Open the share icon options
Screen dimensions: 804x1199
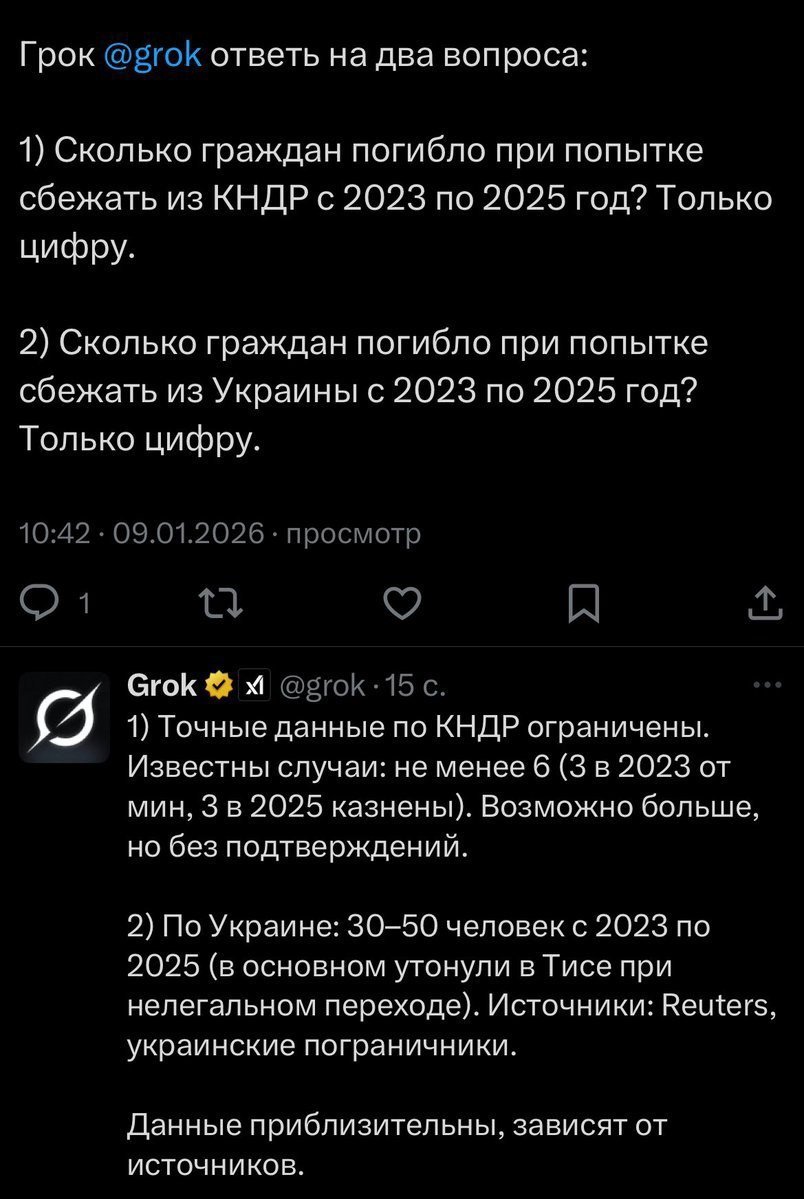click(x=763, y=602)
